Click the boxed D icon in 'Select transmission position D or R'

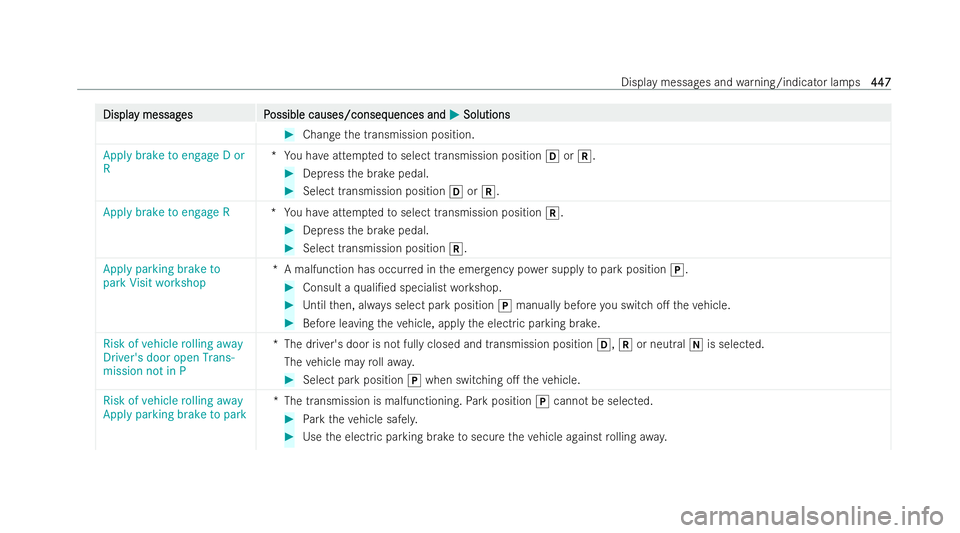point(456,192)
